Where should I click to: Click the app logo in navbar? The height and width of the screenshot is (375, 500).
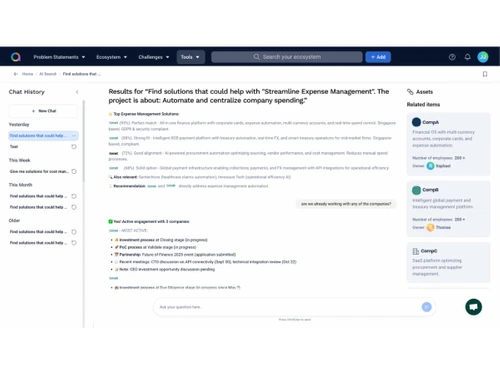click(16, 57)
